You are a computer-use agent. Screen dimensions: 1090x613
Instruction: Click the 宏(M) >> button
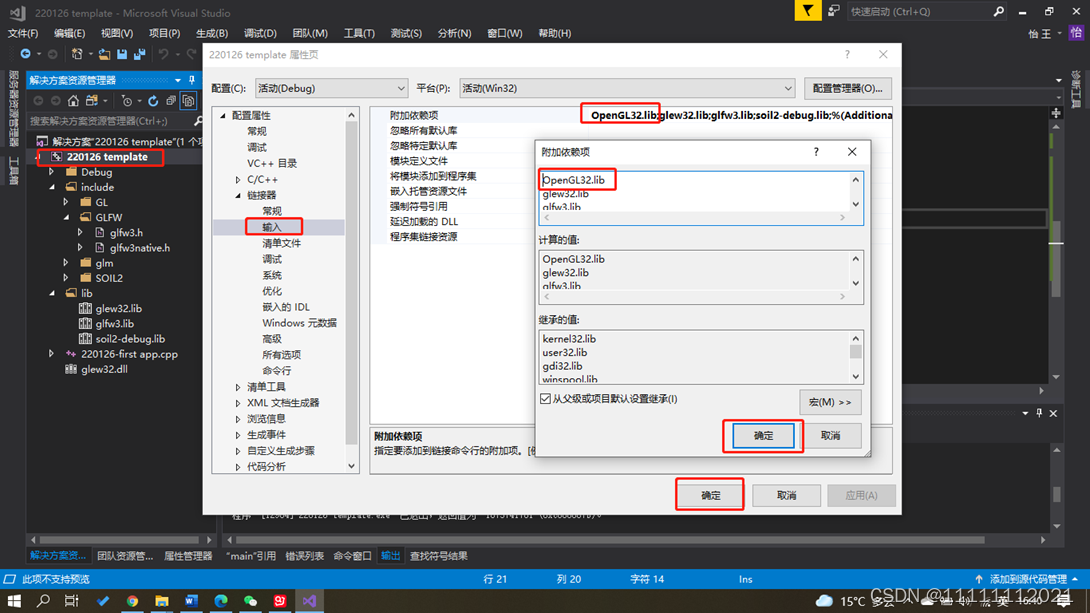[x=830, y=402]
